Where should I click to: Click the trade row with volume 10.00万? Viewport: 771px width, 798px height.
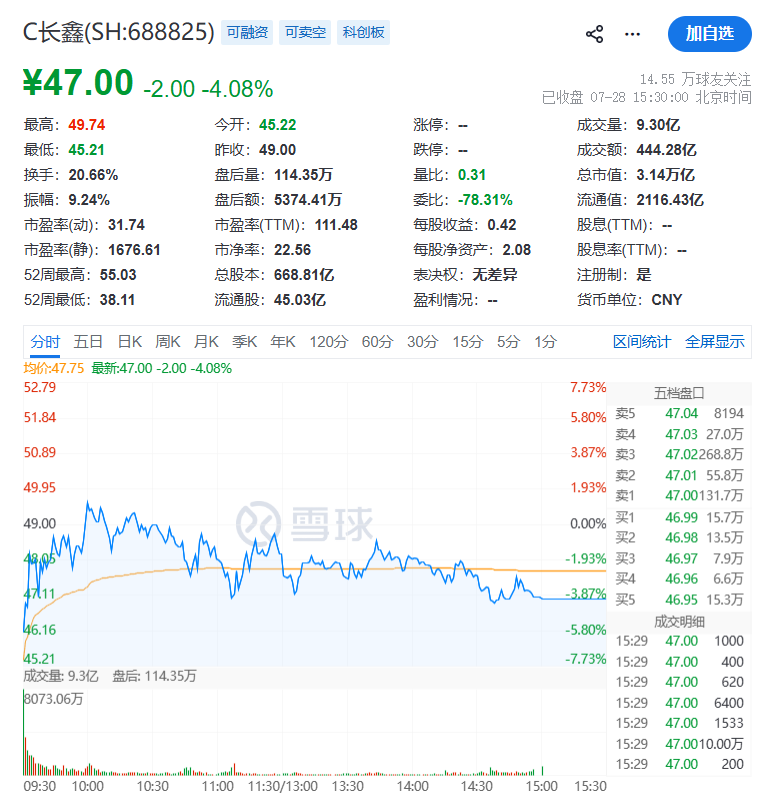(679, 744)
